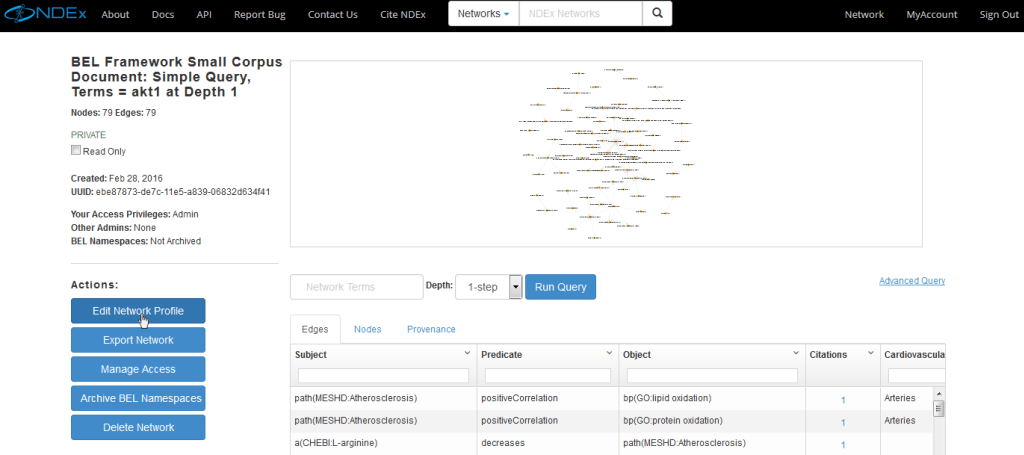This screenshot has width=1024, height=455.
Task: Open the Networks search-type dropdown
Action: click(483, 14)
